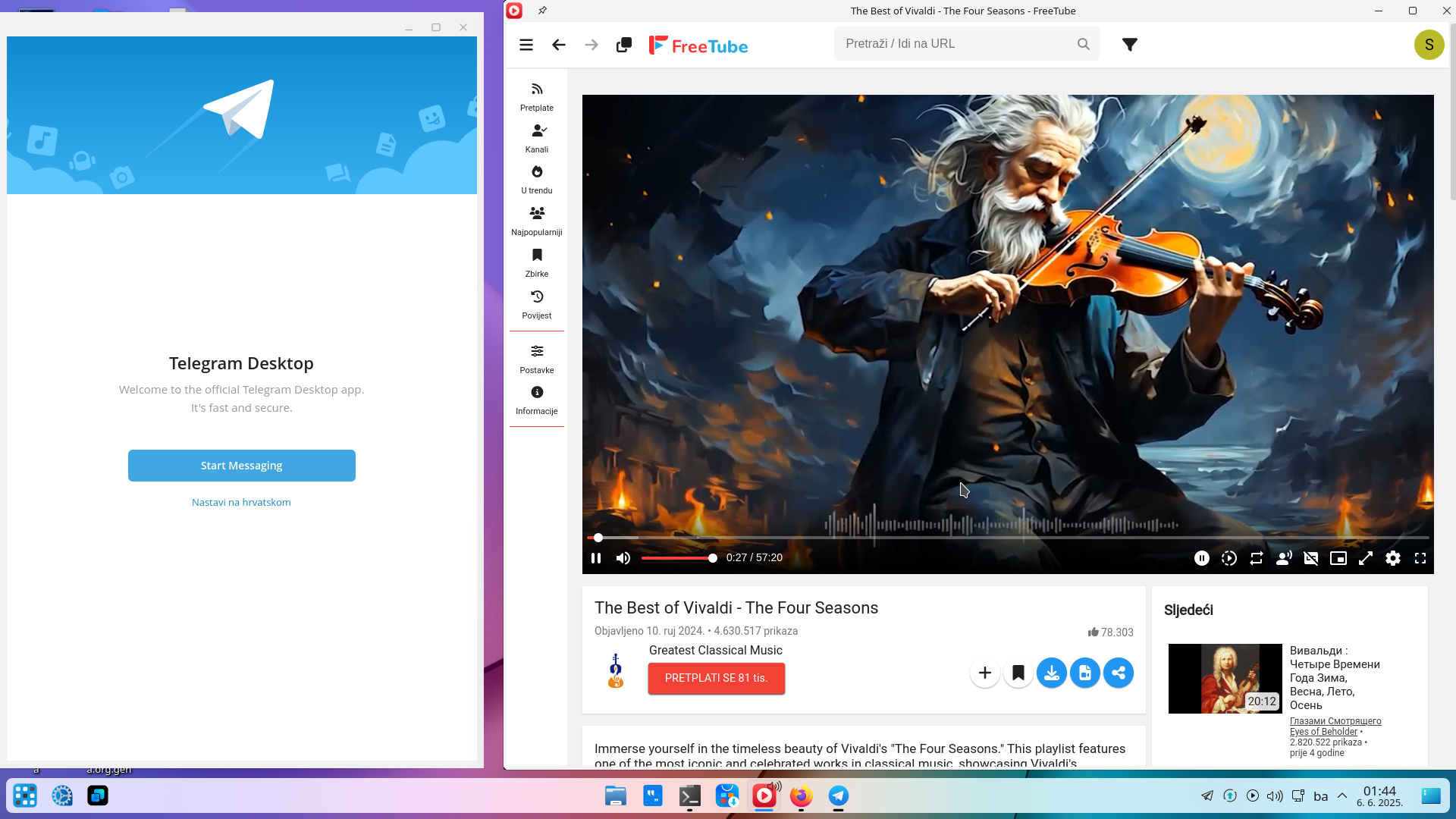This screenshot has height=819, width=1456.
Task: Open the software store in taskbar
Action: [x=726, y=795]
